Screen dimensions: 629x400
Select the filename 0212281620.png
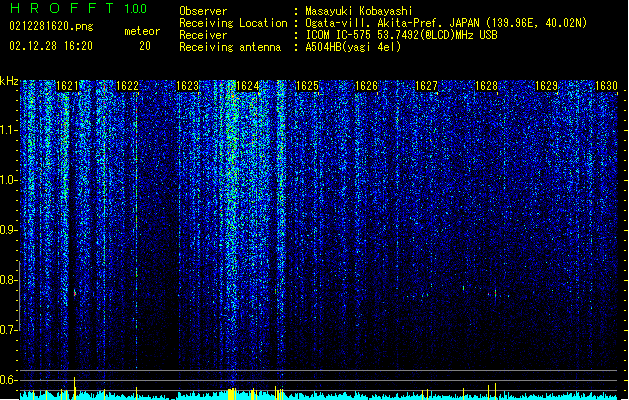tap(51, 27)
